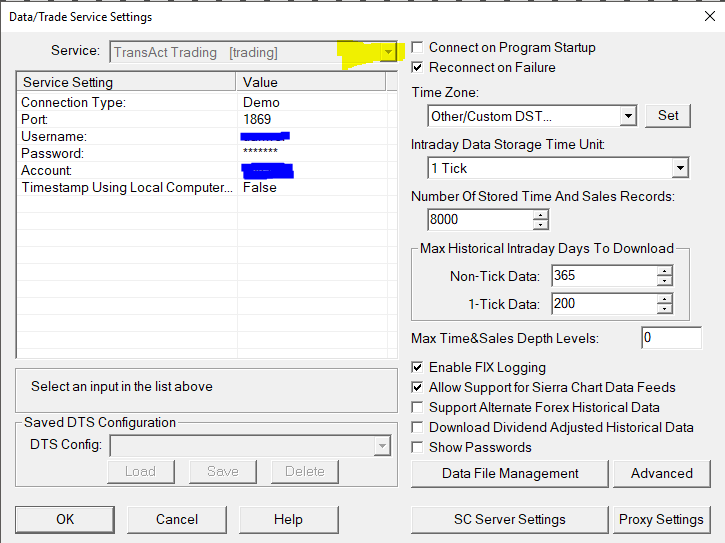Viewport: 725px width, 543px height.
Task: Click the Value column header
Action: pyautogui.click(x=311, y=82)
